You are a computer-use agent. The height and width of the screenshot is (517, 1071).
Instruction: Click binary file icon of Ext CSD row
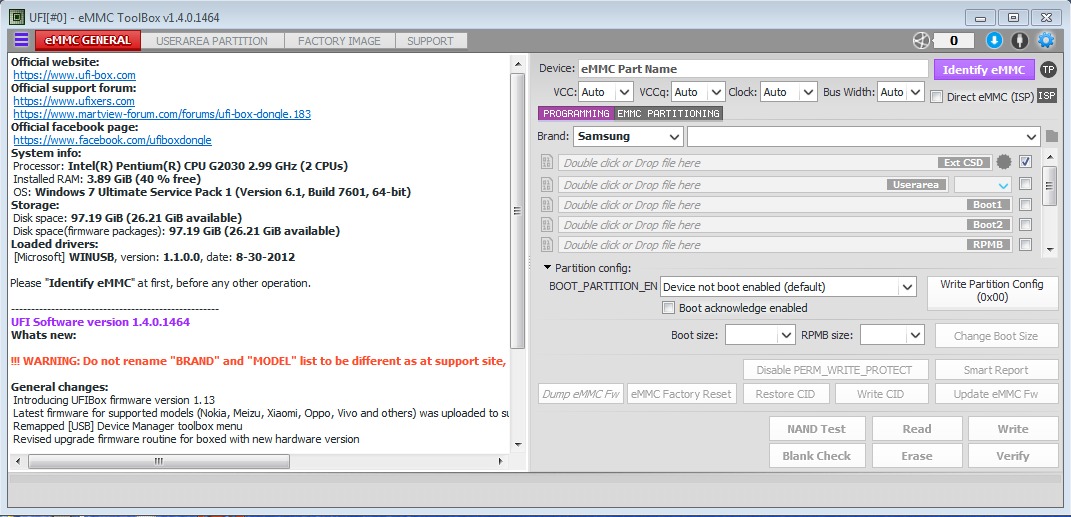(546, 162)
